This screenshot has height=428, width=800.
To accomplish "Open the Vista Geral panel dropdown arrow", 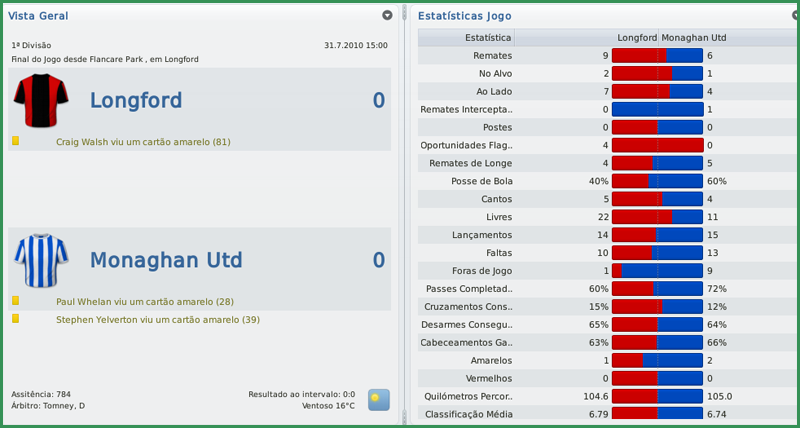I will click(387, 16).
